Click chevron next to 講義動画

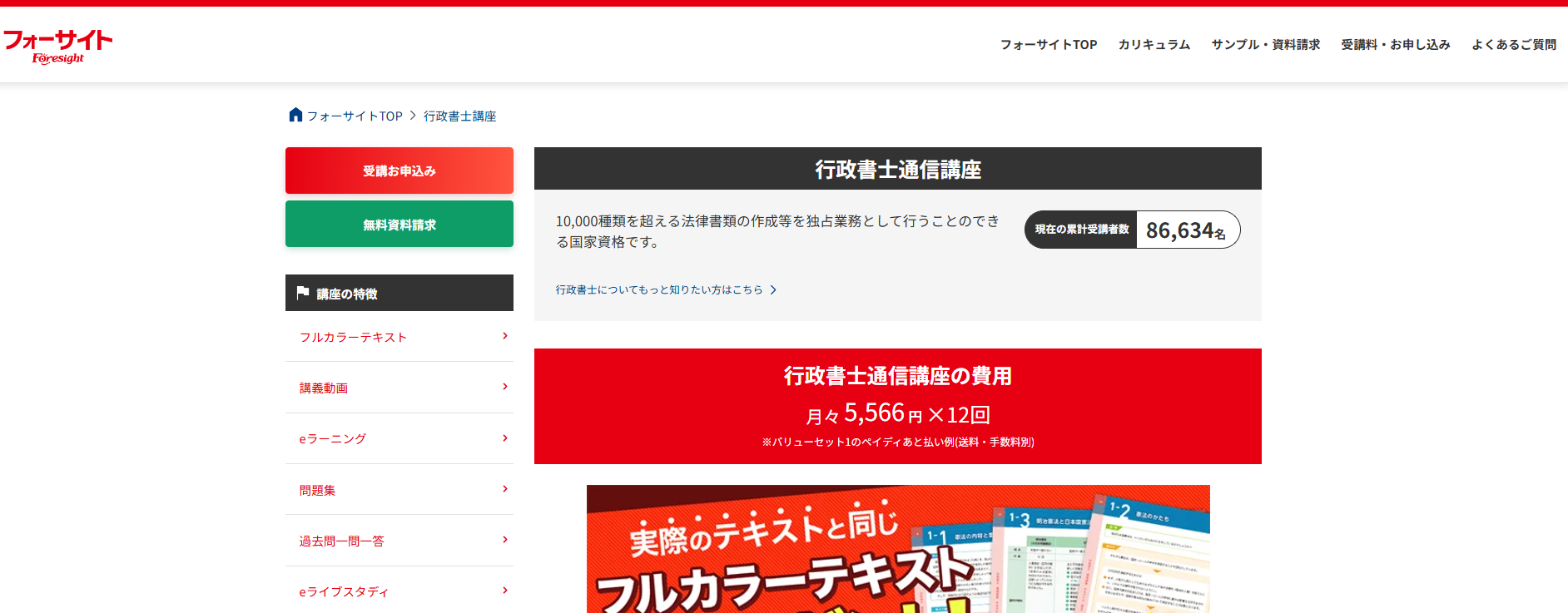pyautogui.click(x=505, y=387)
